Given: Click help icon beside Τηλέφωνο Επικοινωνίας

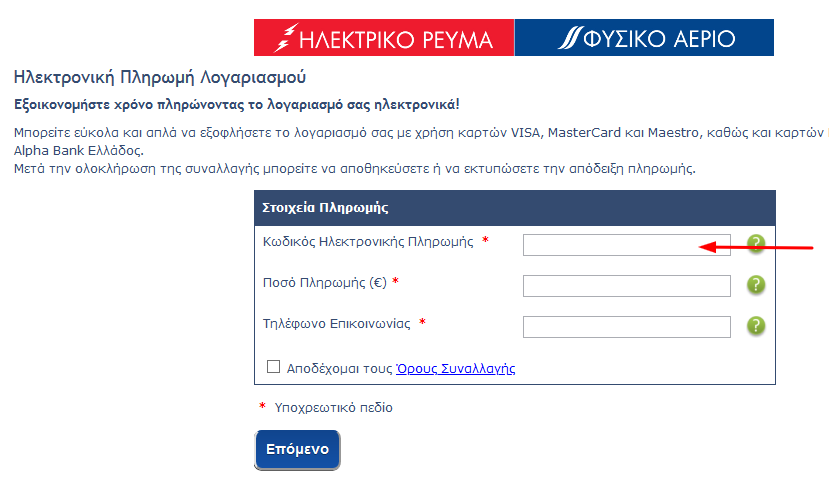Looking at the screenshot, I should coord(756,325).
